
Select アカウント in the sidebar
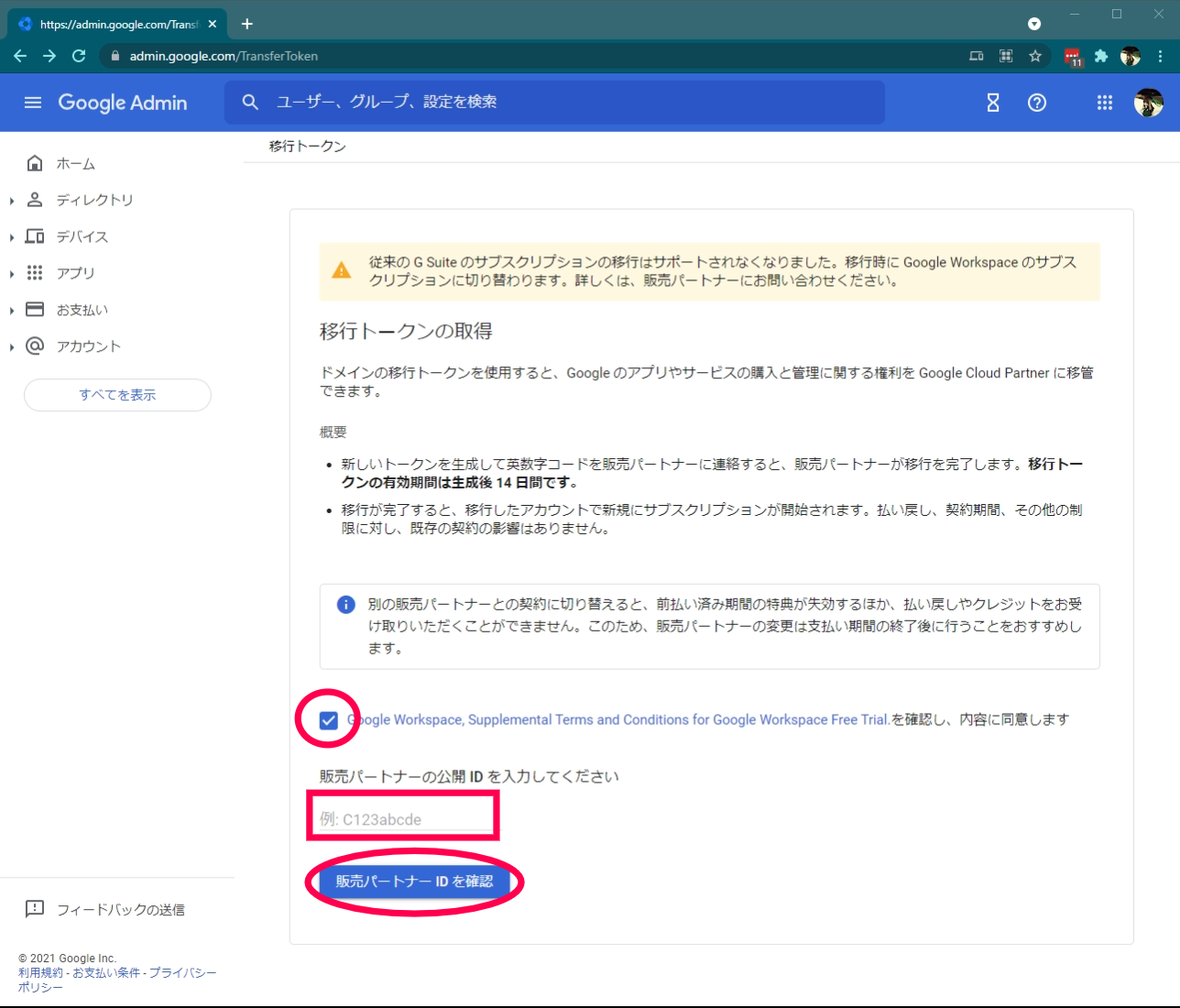point(89,346)
